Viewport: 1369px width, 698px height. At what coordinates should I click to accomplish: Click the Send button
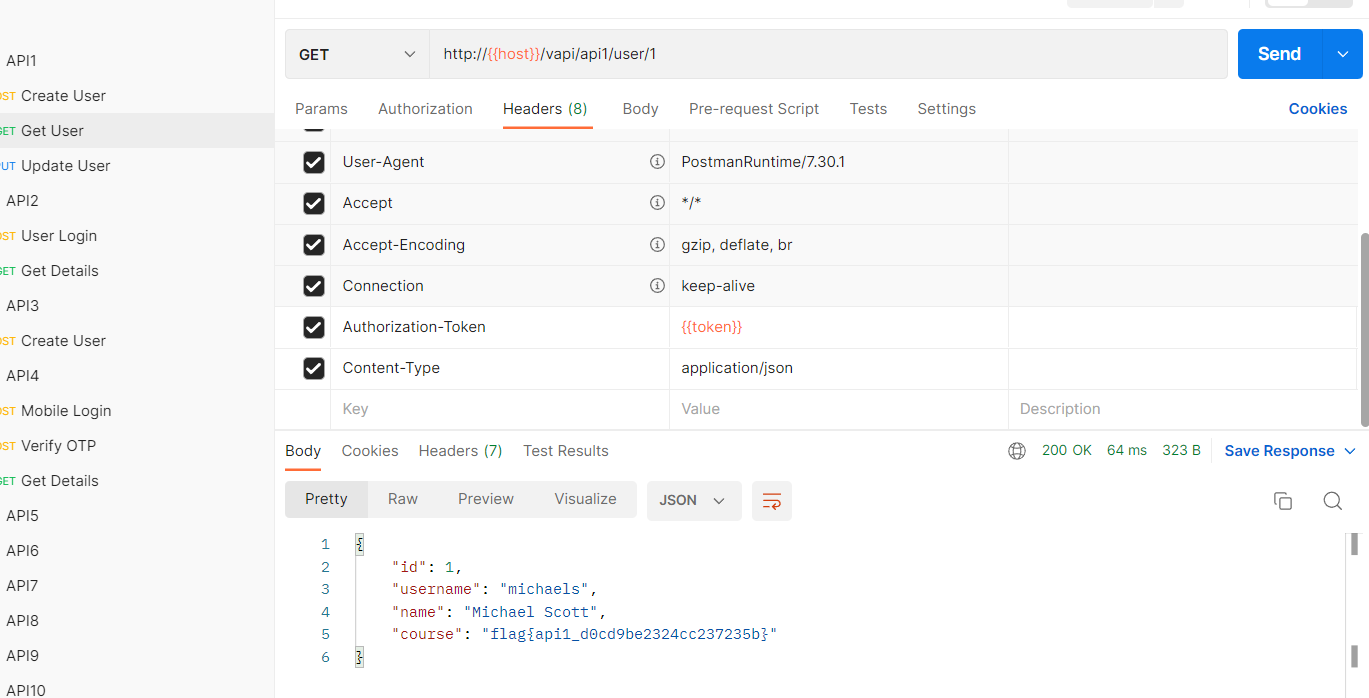tap(1280, 54)
